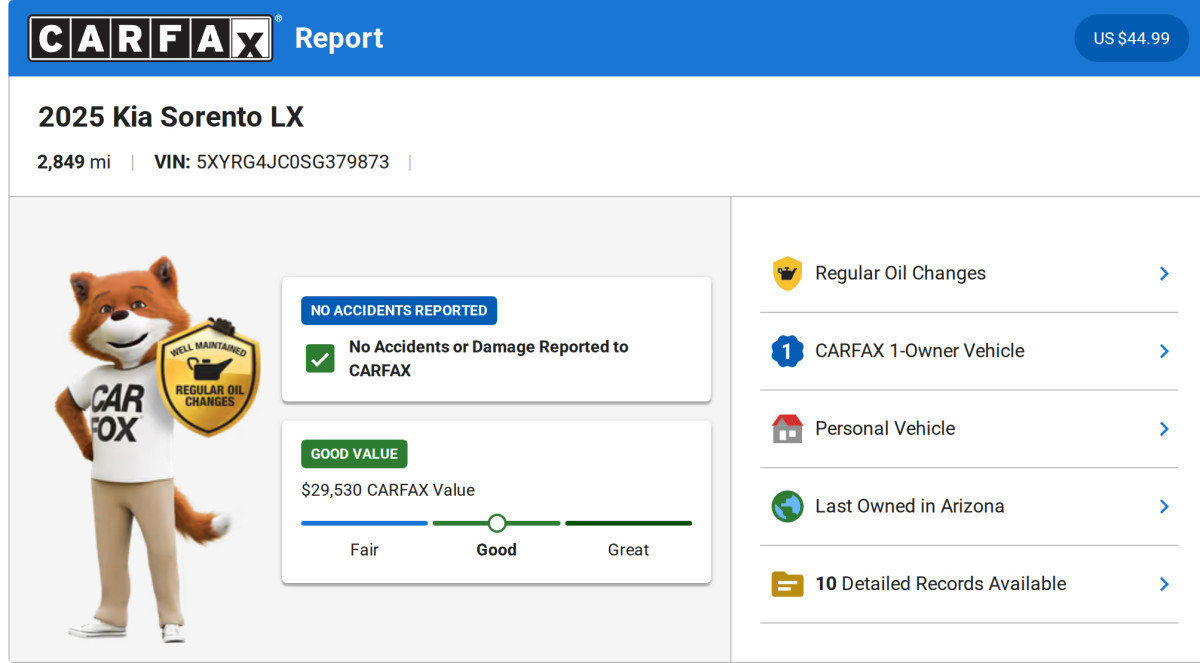Click the CARFAX logo in header
1200x663 pixels.
pyautogui.click(x=150, y=38)
